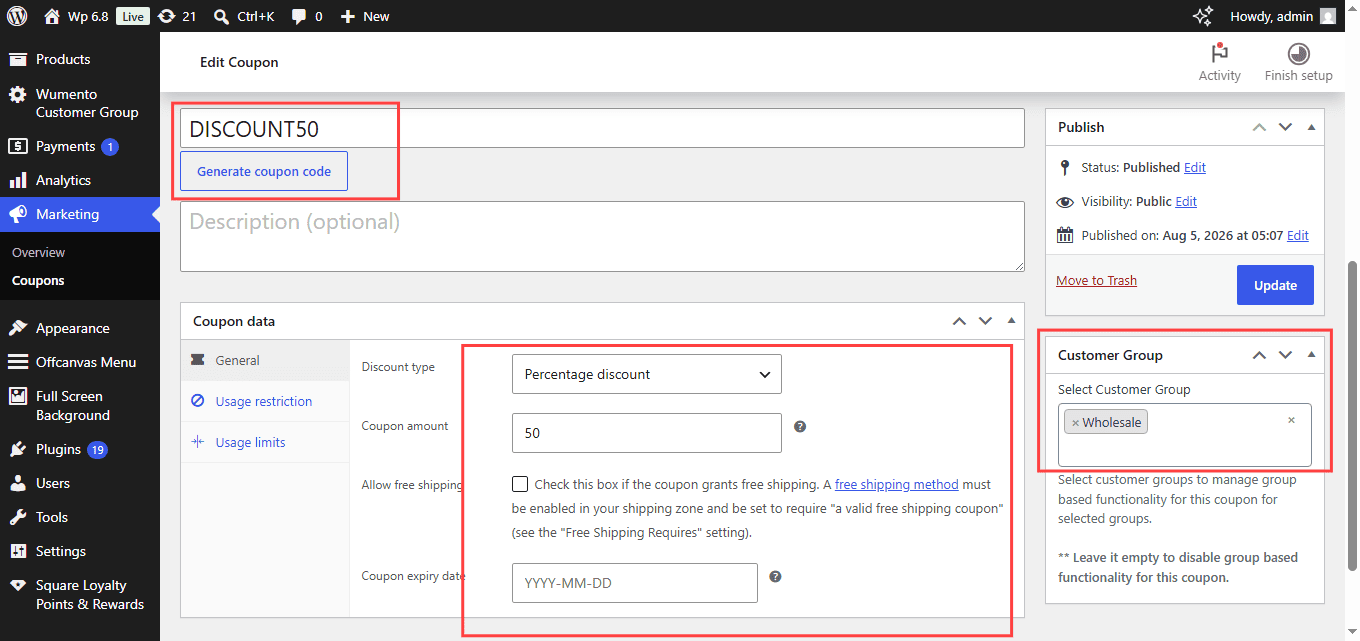Image resolution: width=1360 pixels, height=641 pixels.
Task: Open the New content menu
Action: [365, 16]
